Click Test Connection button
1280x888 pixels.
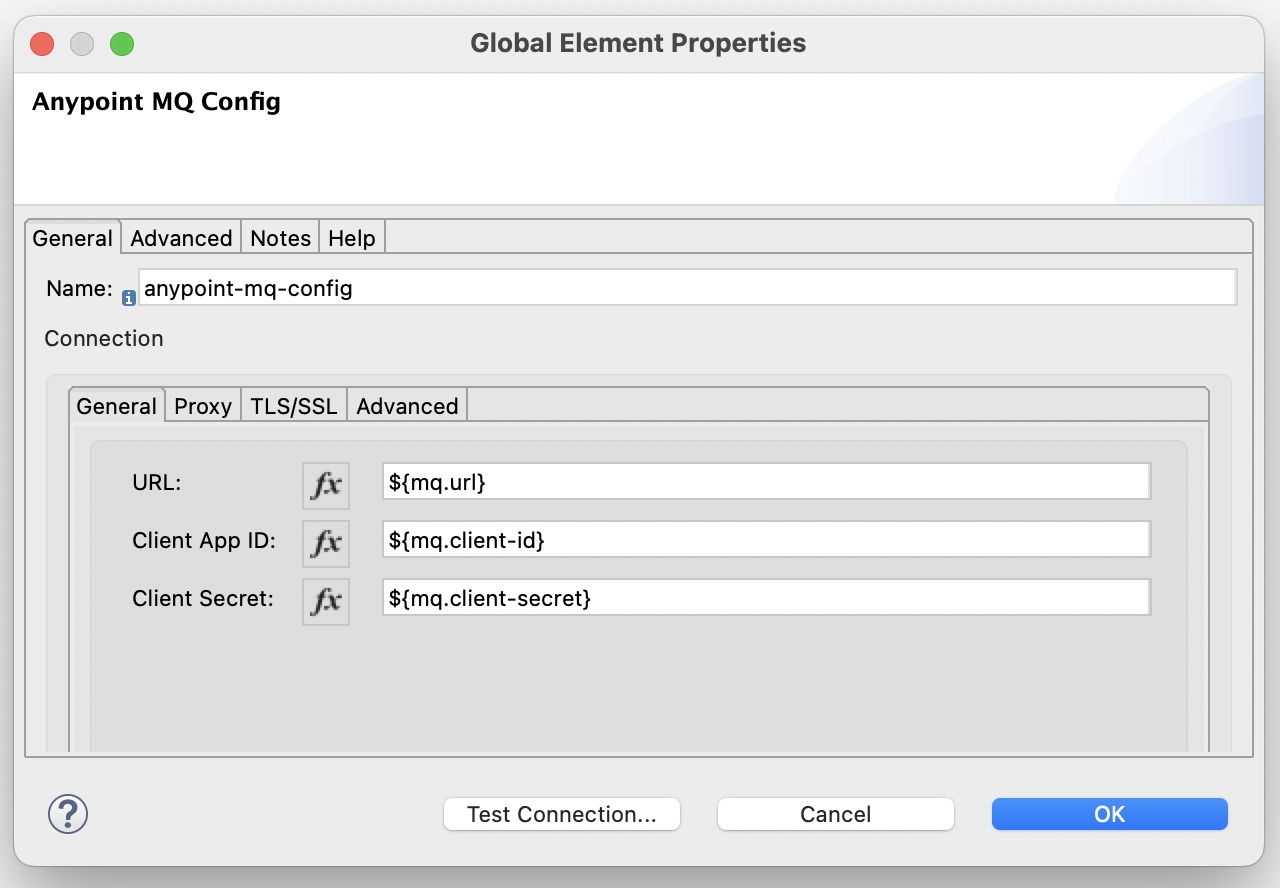pyautogui.click(x=562, y=814)
